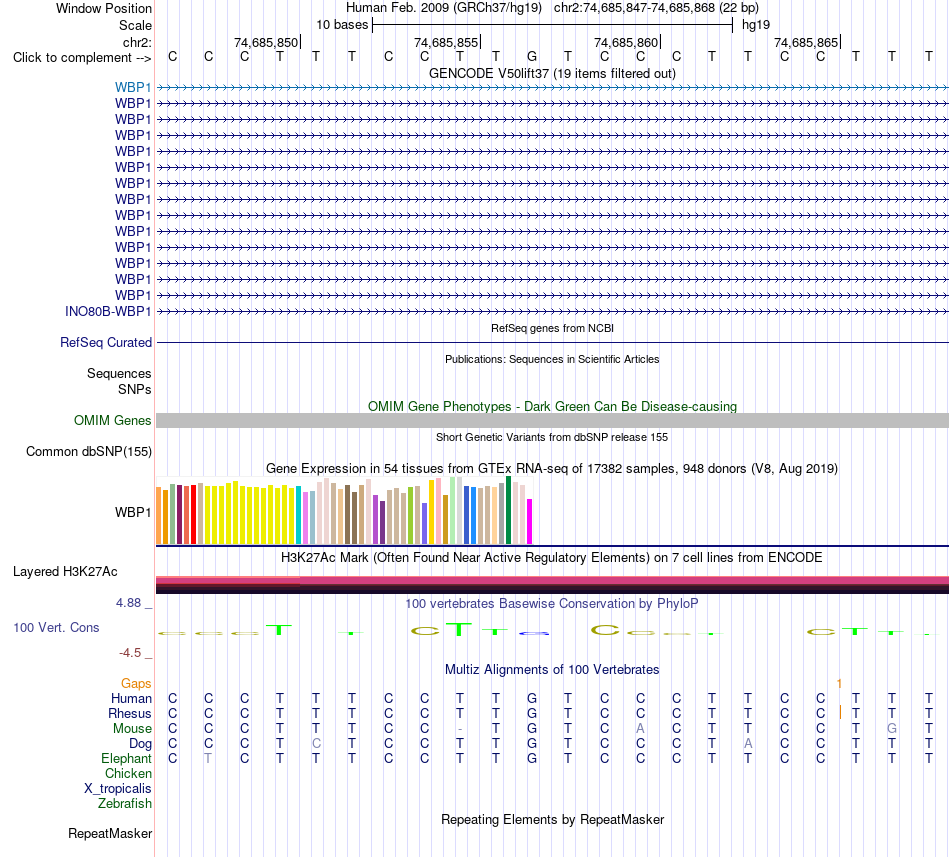
Task: Click the single G base in the reference sequence
Action: 532,57
